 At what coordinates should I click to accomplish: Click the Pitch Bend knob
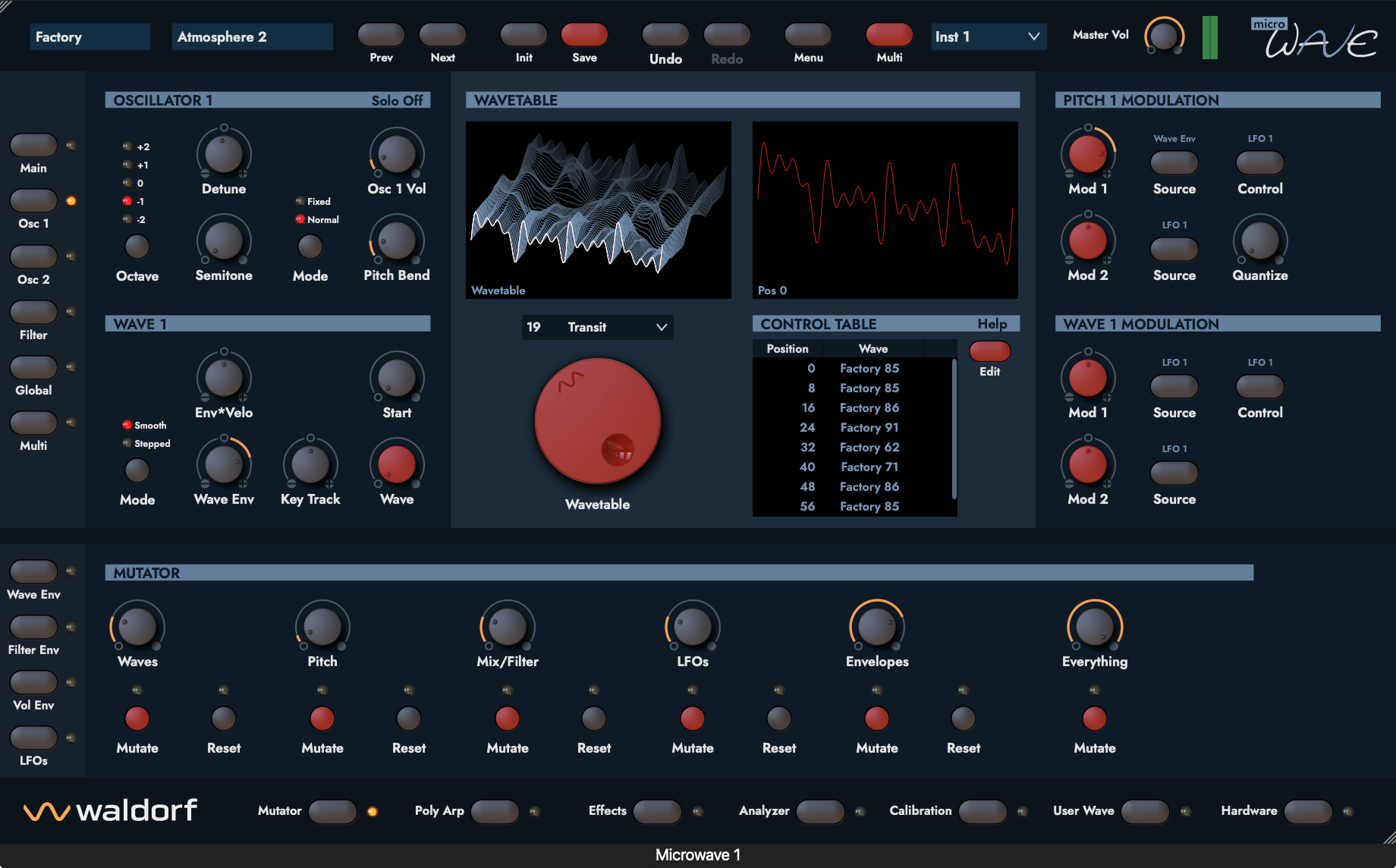tap(397, 241)
